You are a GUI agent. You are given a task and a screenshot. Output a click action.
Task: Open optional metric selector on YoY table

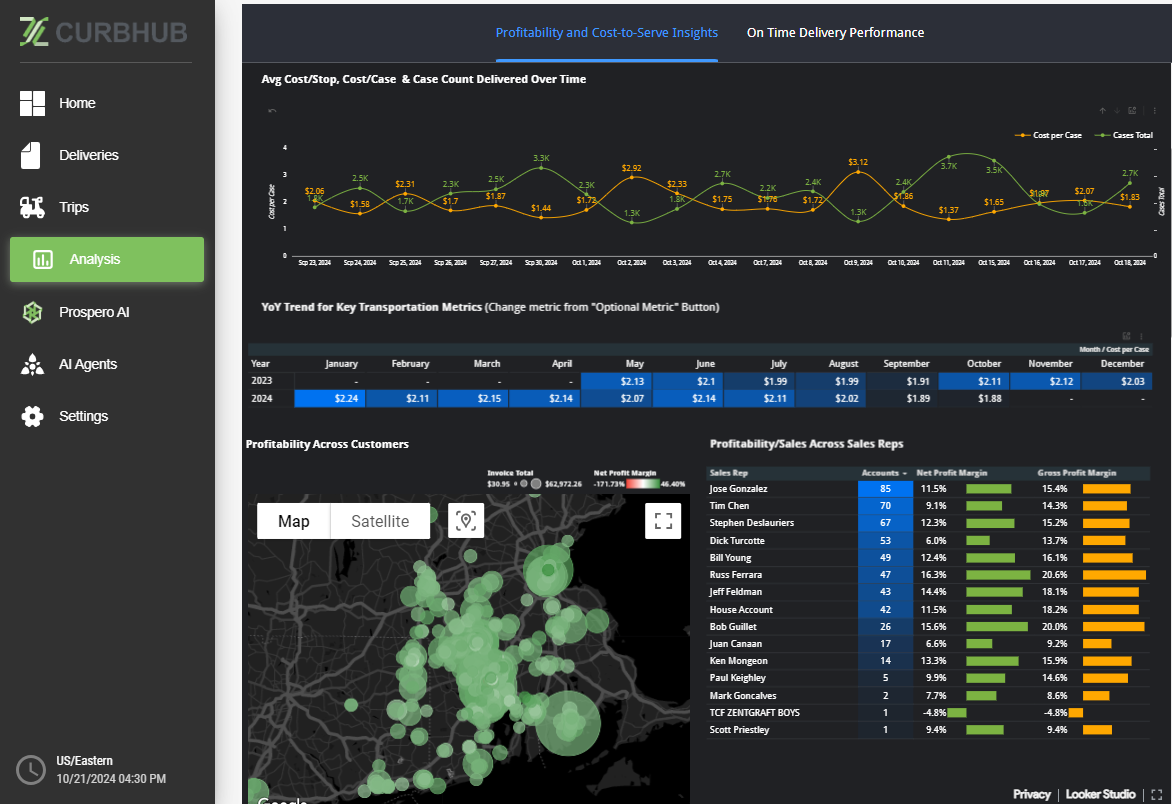tap(1126, 336)
